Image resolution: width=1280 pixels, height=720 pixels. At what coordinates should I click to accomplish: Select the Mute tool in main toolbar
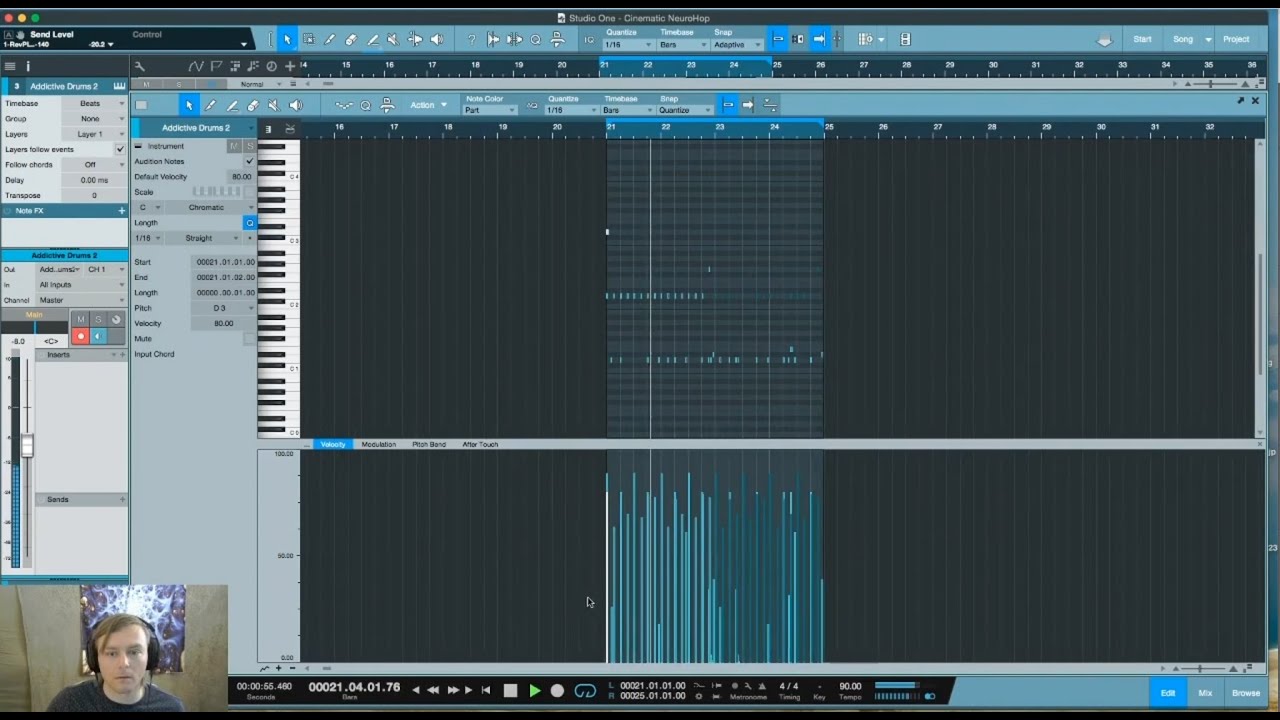(x=393, y=39)
